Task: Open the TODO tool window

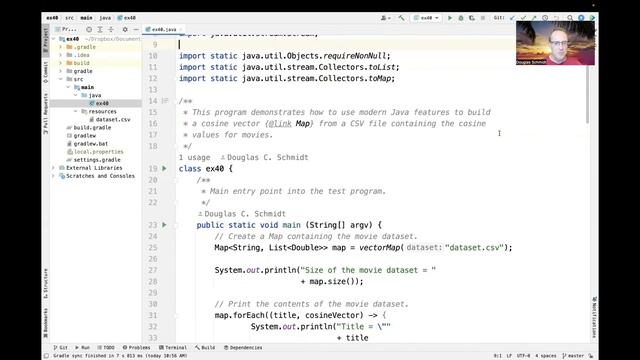Action: pyautogui.click(x=106, y=348)
